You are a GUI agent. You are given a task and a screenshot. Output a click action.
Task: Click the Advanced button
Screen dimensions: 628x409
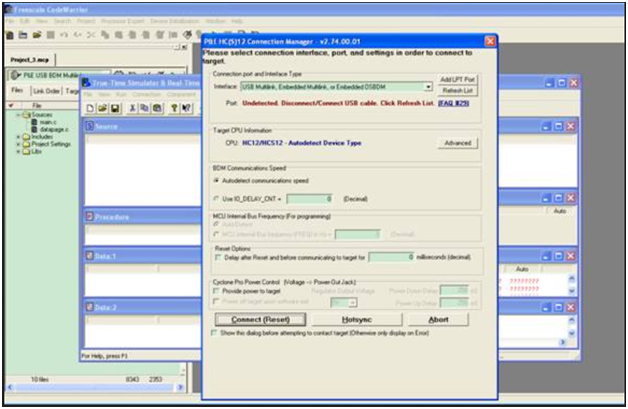(457, 143)
